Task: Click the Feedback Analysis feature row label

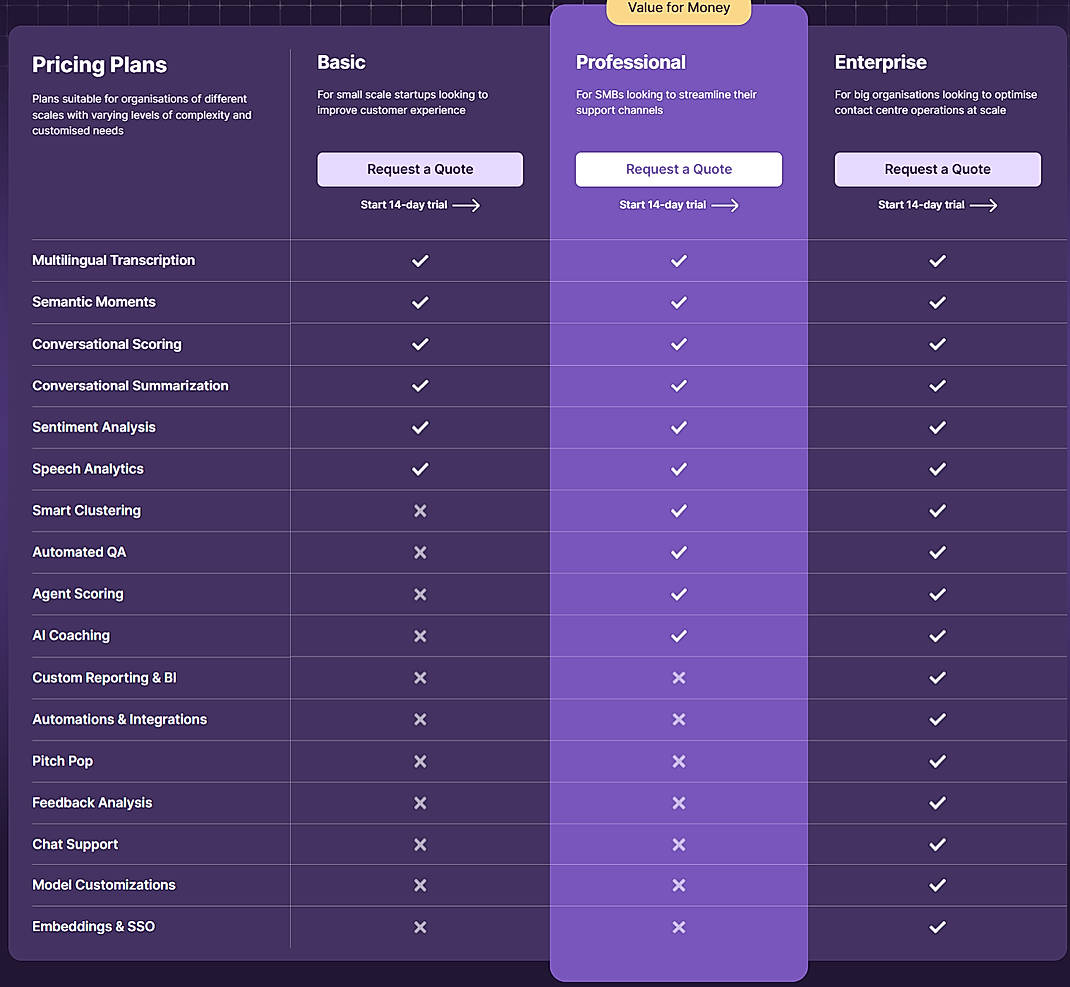Action: (92, 802)
